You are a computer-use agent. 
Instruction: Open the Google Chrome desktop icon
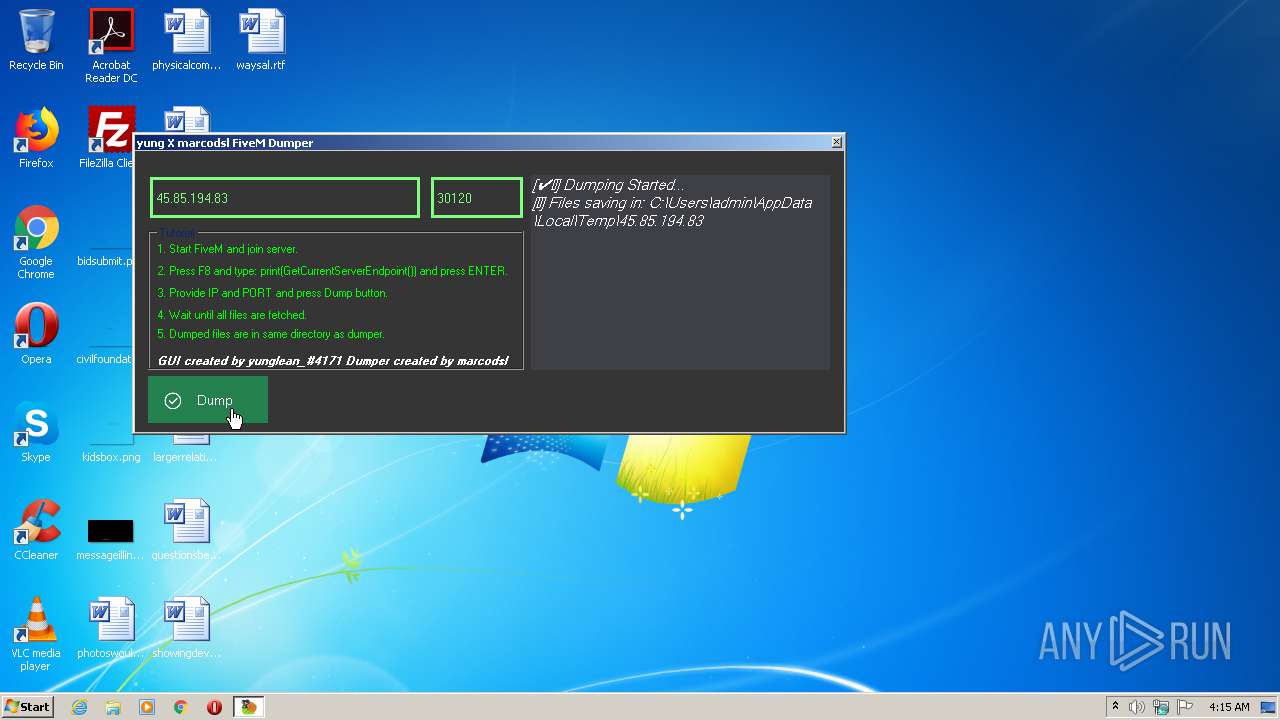pyautogui.click(x=36, y=243)
